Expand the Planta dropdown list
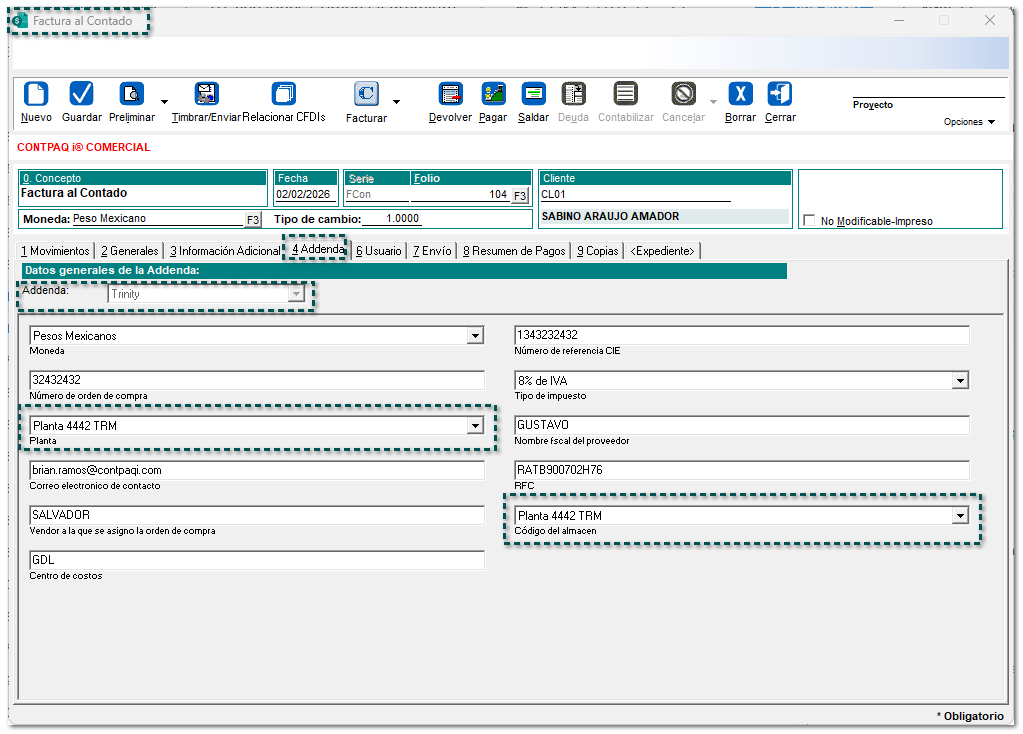The height and width of the screenshot is (734, 1023). pos(475,426)
